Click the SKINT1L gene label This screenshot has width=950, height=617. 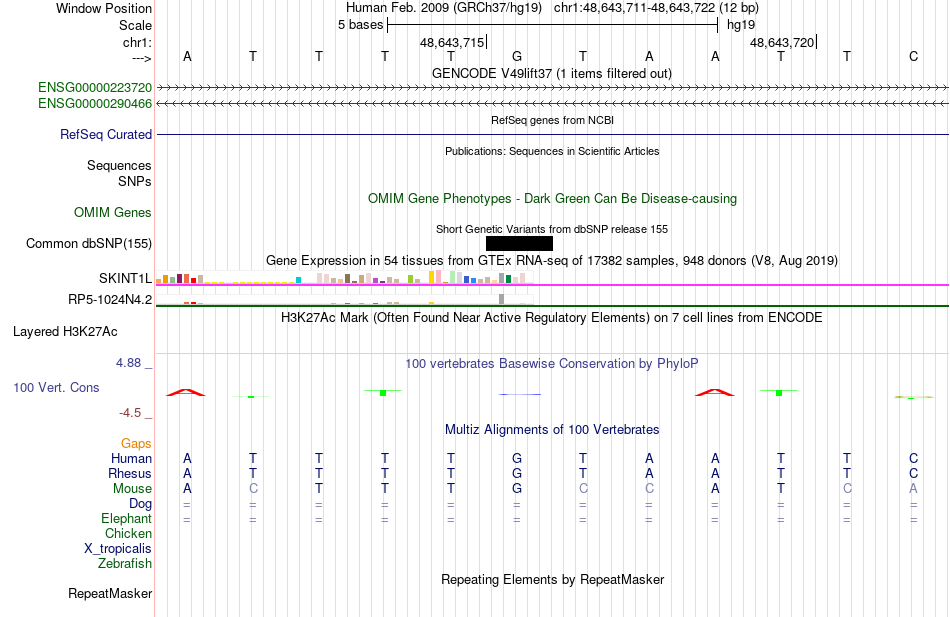coord(125,278)
